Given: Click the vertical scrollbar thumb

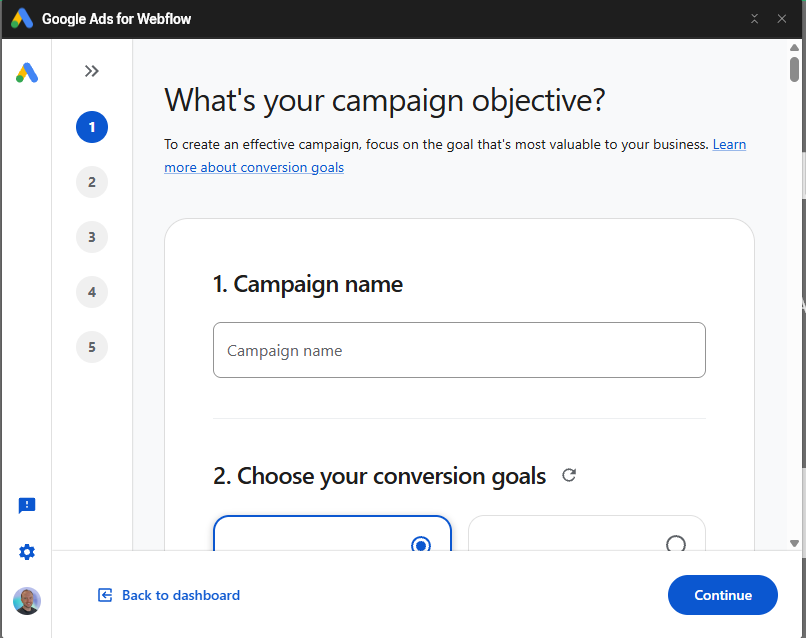Looking at the screenshot, I should [x=794, y=69].
